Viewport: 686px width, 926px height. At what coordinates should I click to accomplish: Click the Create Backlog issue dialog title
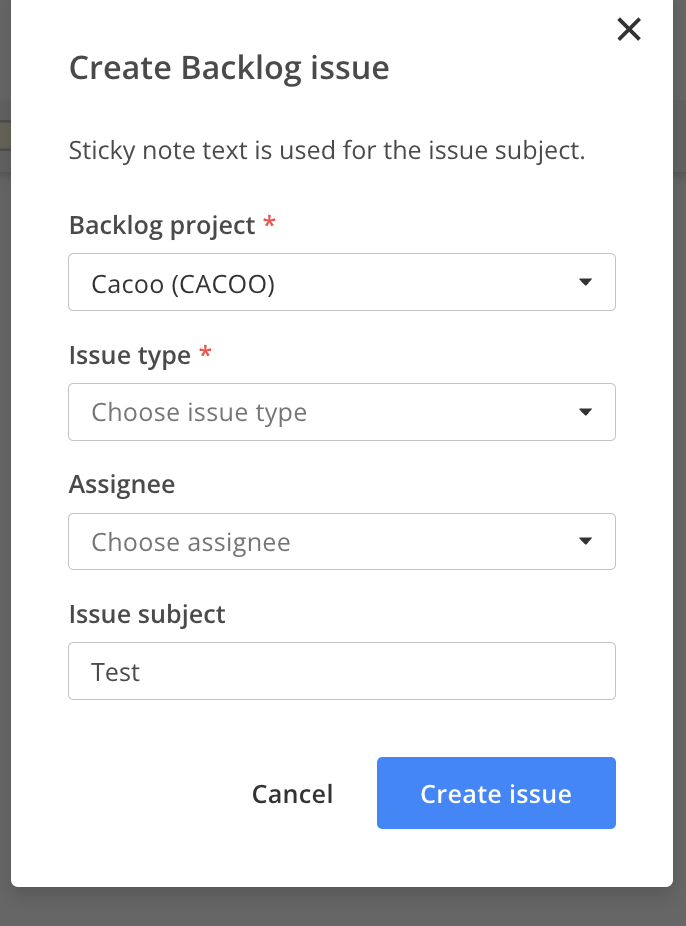click(x=229, y=67)
